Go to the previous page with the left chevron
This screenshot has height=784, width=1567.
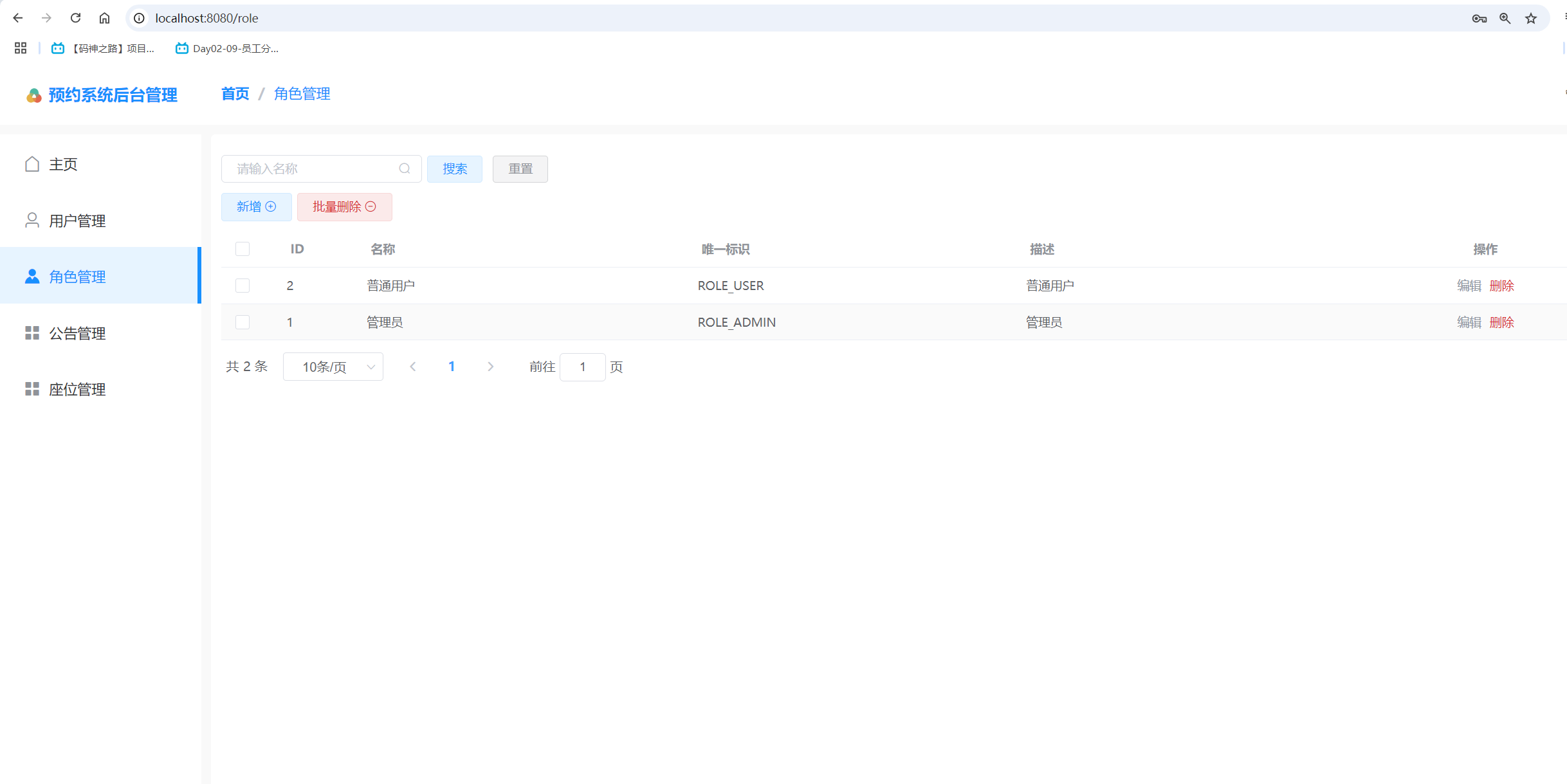(413, 367)
